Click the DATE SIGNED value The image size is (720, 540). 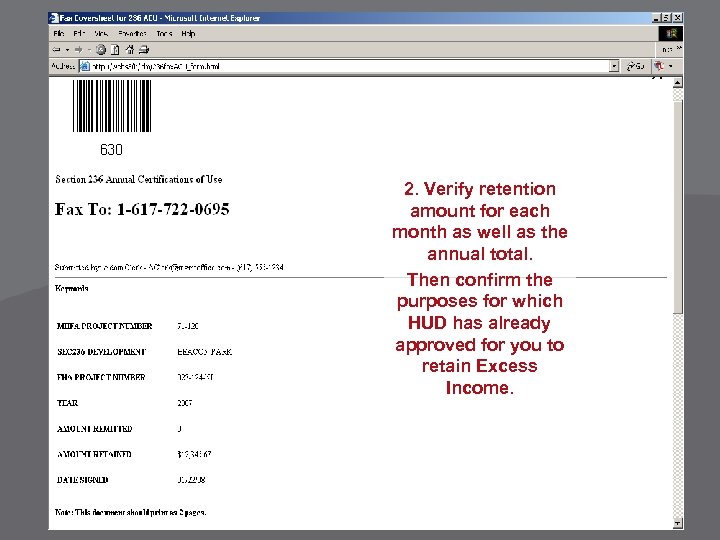191,480
